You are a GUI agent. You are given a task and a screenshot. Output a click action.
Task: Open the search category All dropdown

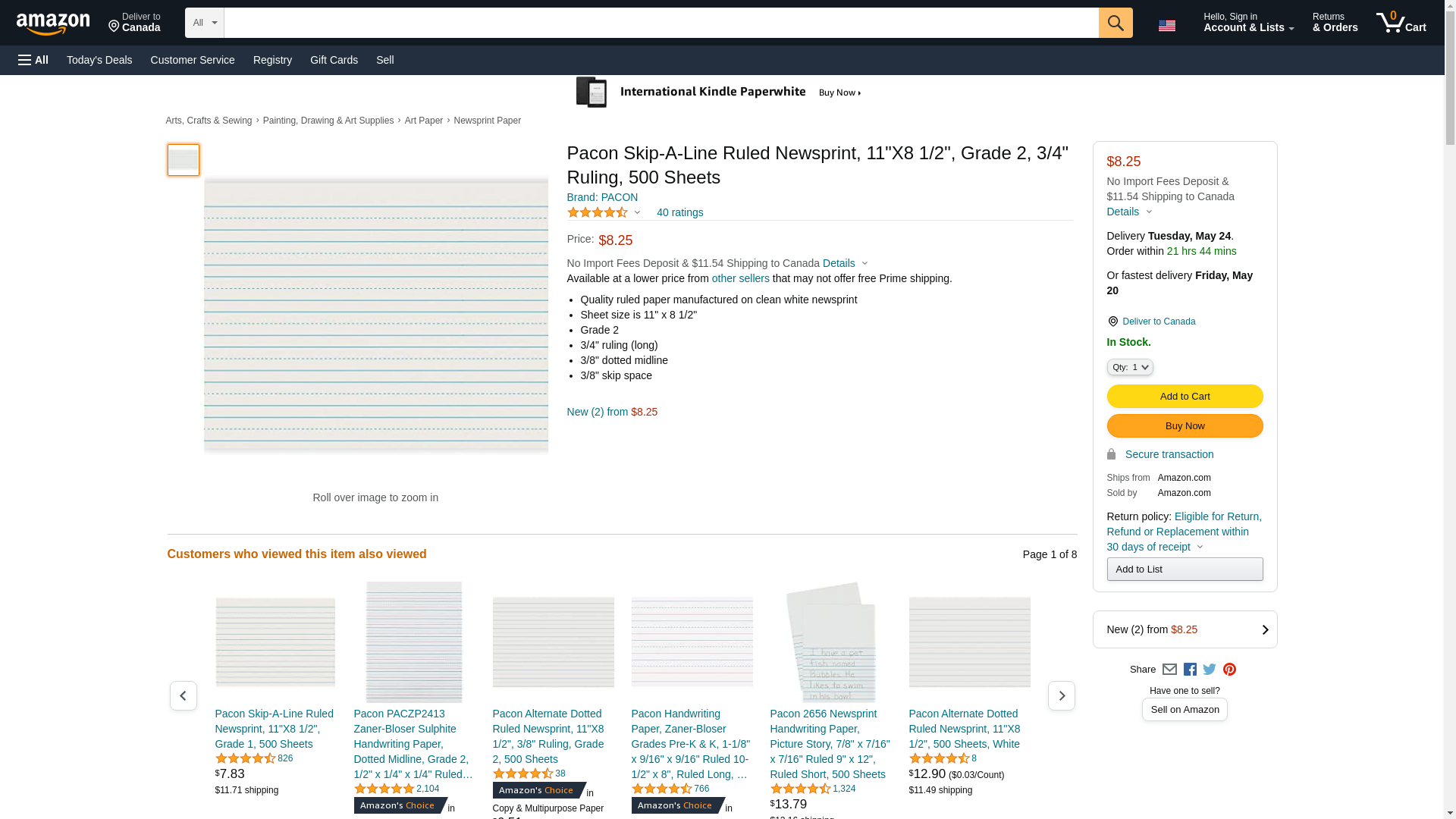tap(204, 23)
